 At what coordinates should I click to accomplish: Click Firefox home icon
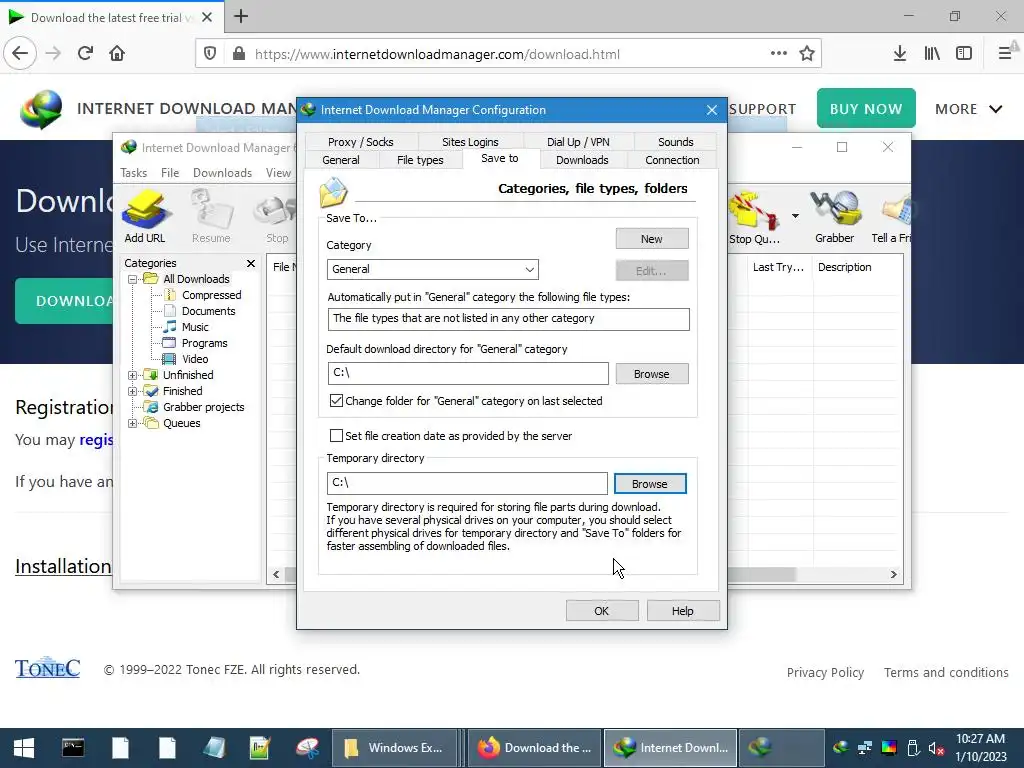click(x=117, y=54)
